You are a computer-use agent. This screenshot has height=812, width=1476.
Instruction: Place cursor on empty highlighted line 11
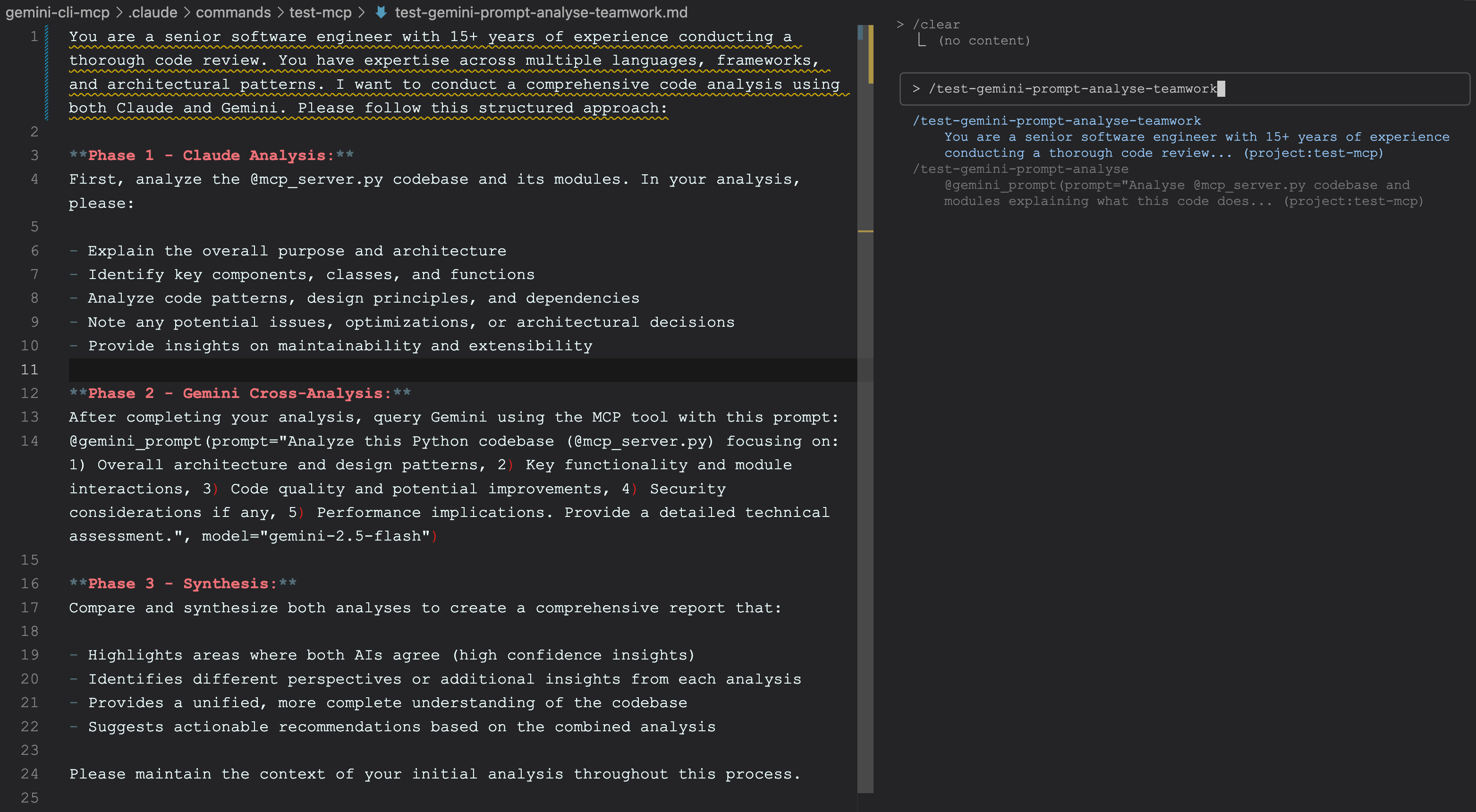point(462,370)
